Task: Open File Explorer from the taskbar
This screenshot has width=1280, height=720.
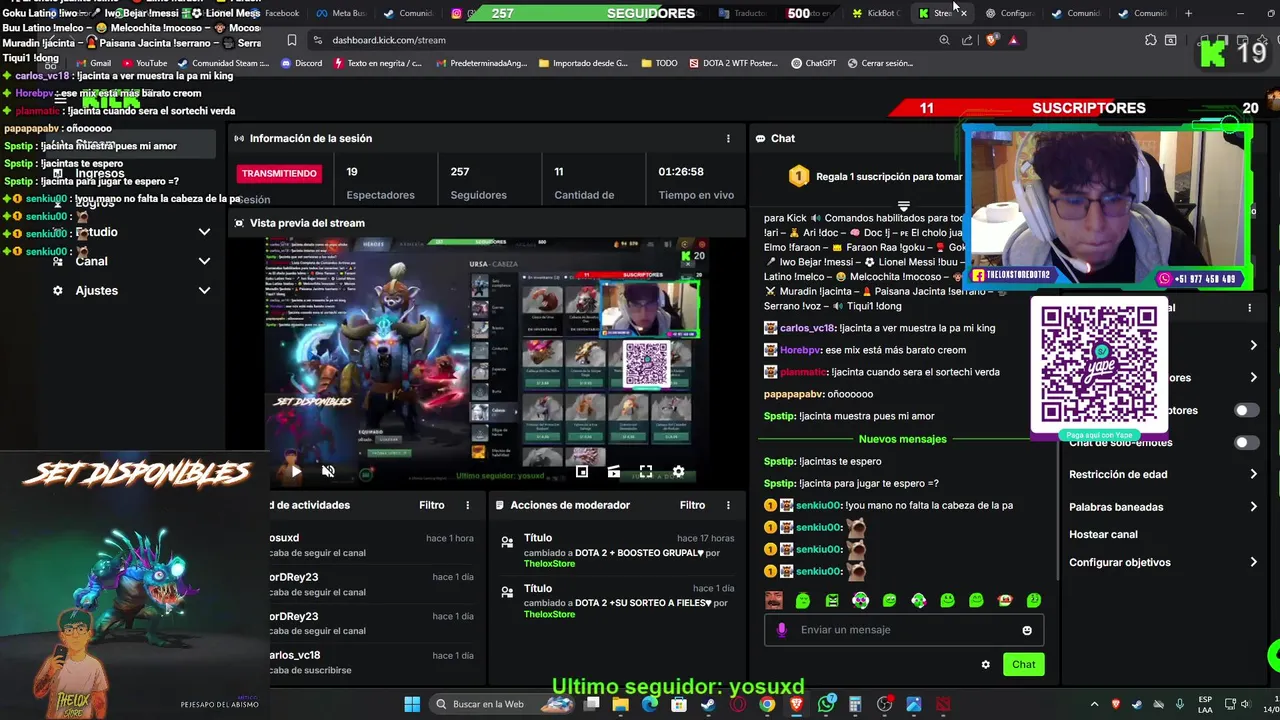Action: pyautogui.click(x=620, y=704)
